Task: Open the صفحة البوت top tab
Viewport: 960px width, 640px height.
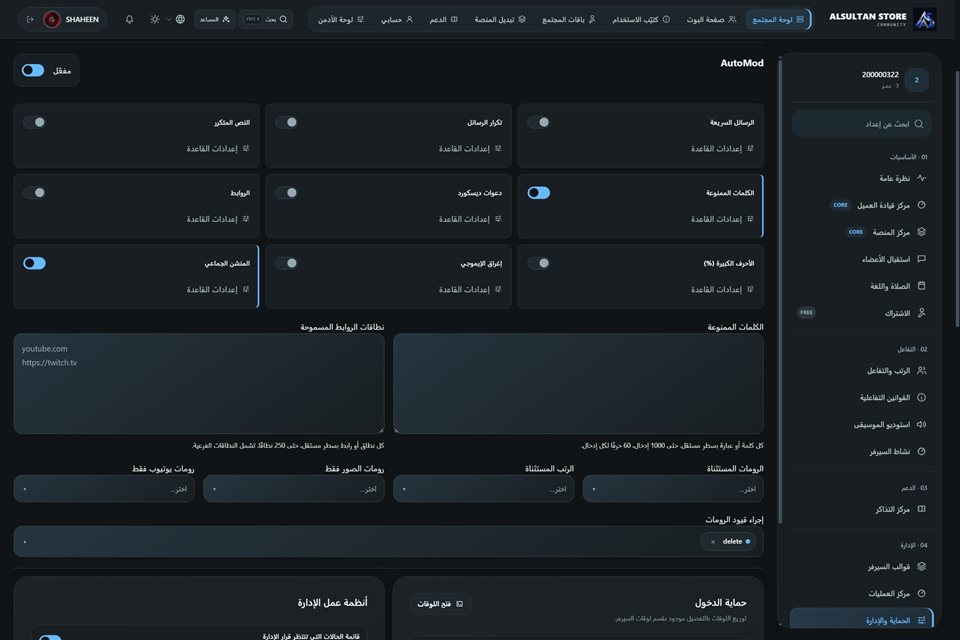Action: [x=711, y=20]
